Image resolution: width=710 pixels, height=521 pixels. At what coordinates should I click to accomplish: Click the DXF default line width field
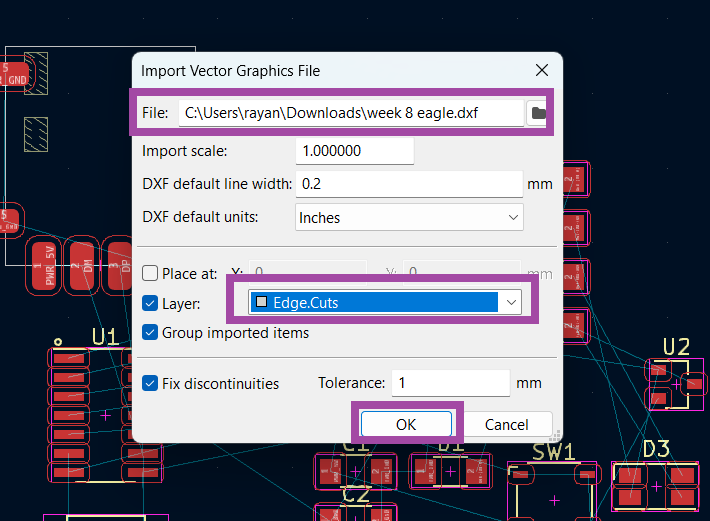pyautogui.click(x=409, y=184)
